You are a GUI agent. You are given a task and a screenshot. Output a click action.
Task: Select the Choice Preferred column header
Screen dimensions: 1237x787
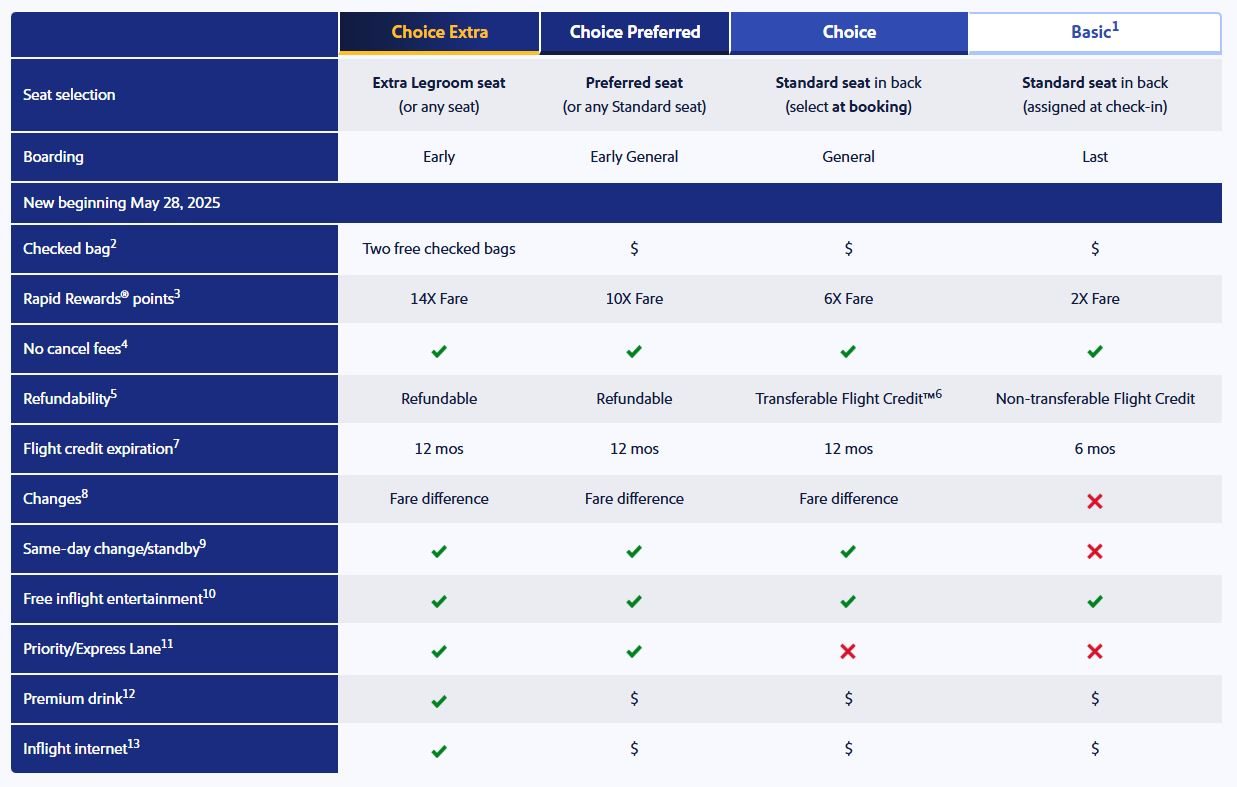click(x=634, y=32)
